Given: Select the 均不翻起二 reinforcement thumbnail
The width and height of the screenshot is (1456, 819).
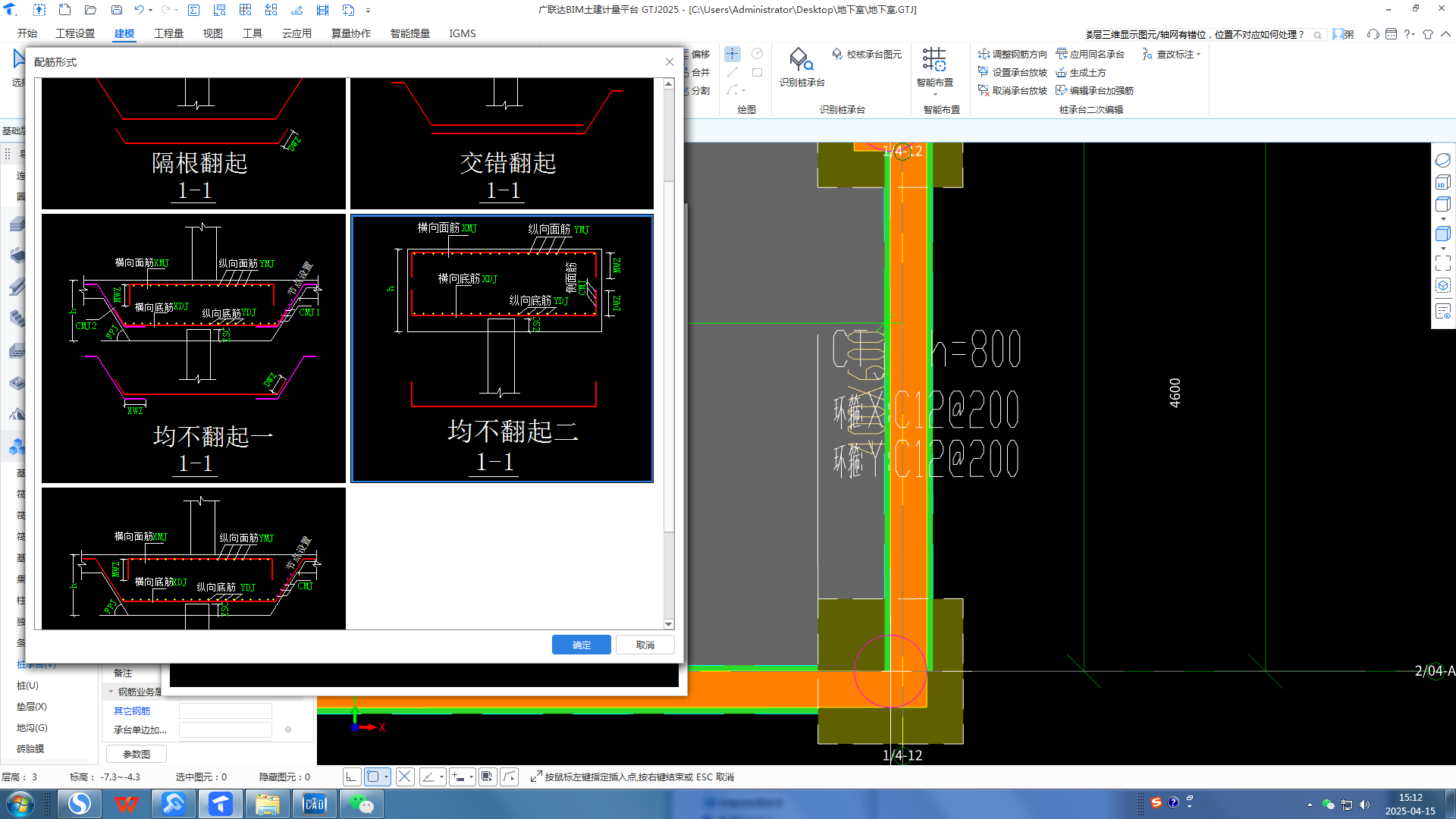Looking at the screenshot, I should 502,348.
